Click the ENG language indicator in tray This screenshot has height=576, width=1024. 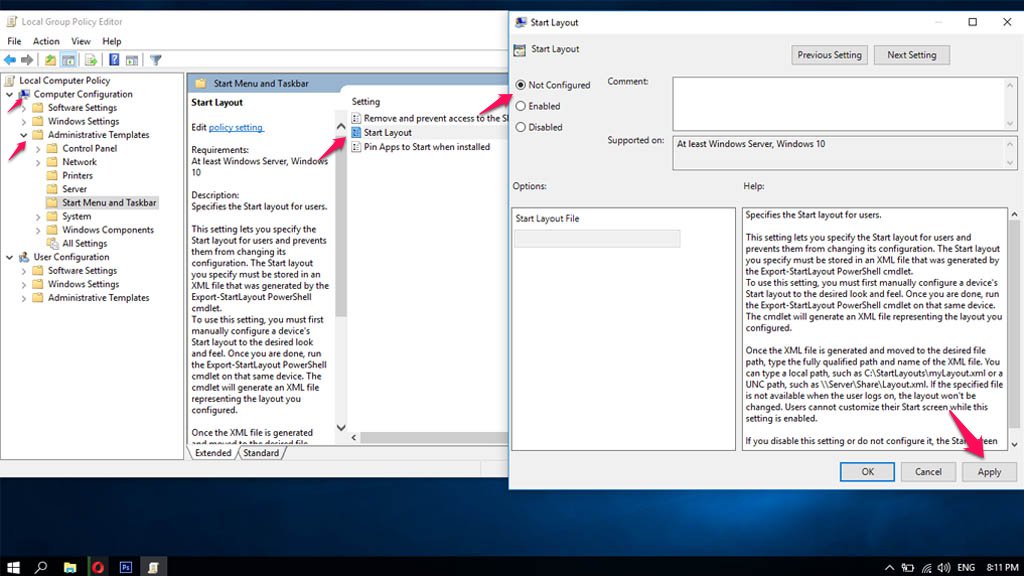[x=966, y=568]
